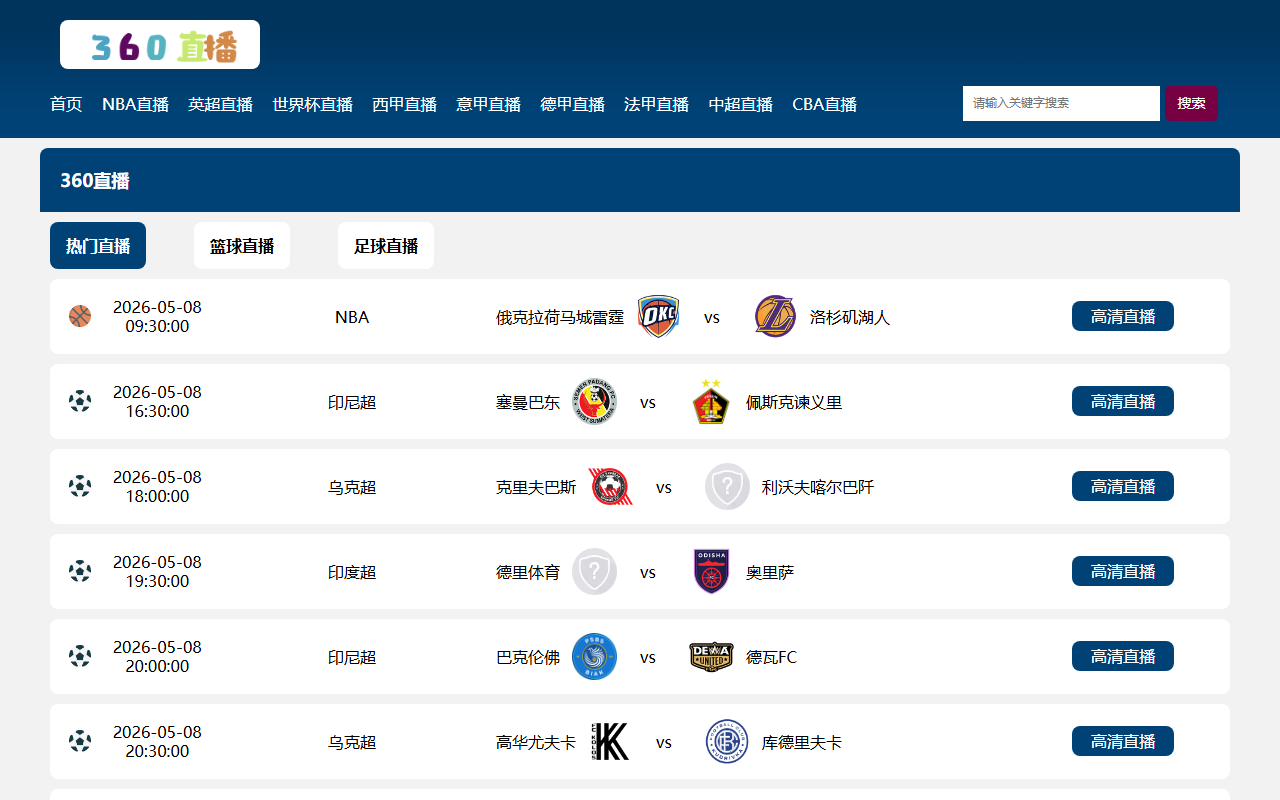This screenshot has height=800, width=1280.
Task: Click 印尼超 label in 16:30:00 row
Action: [352, 402]
